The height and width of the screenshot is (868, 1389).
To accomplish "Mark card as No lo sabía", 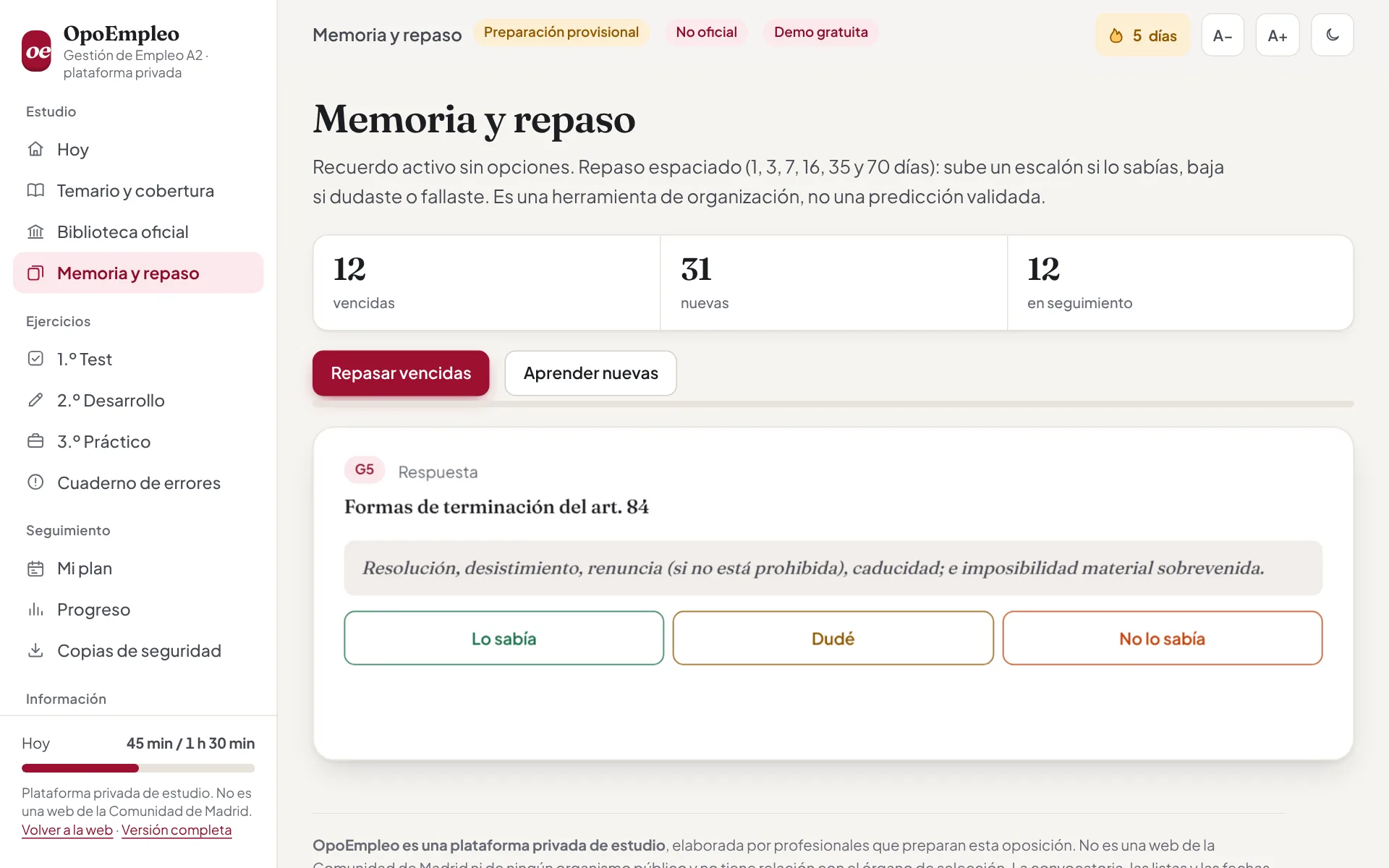I will (x=1162, y=638).
